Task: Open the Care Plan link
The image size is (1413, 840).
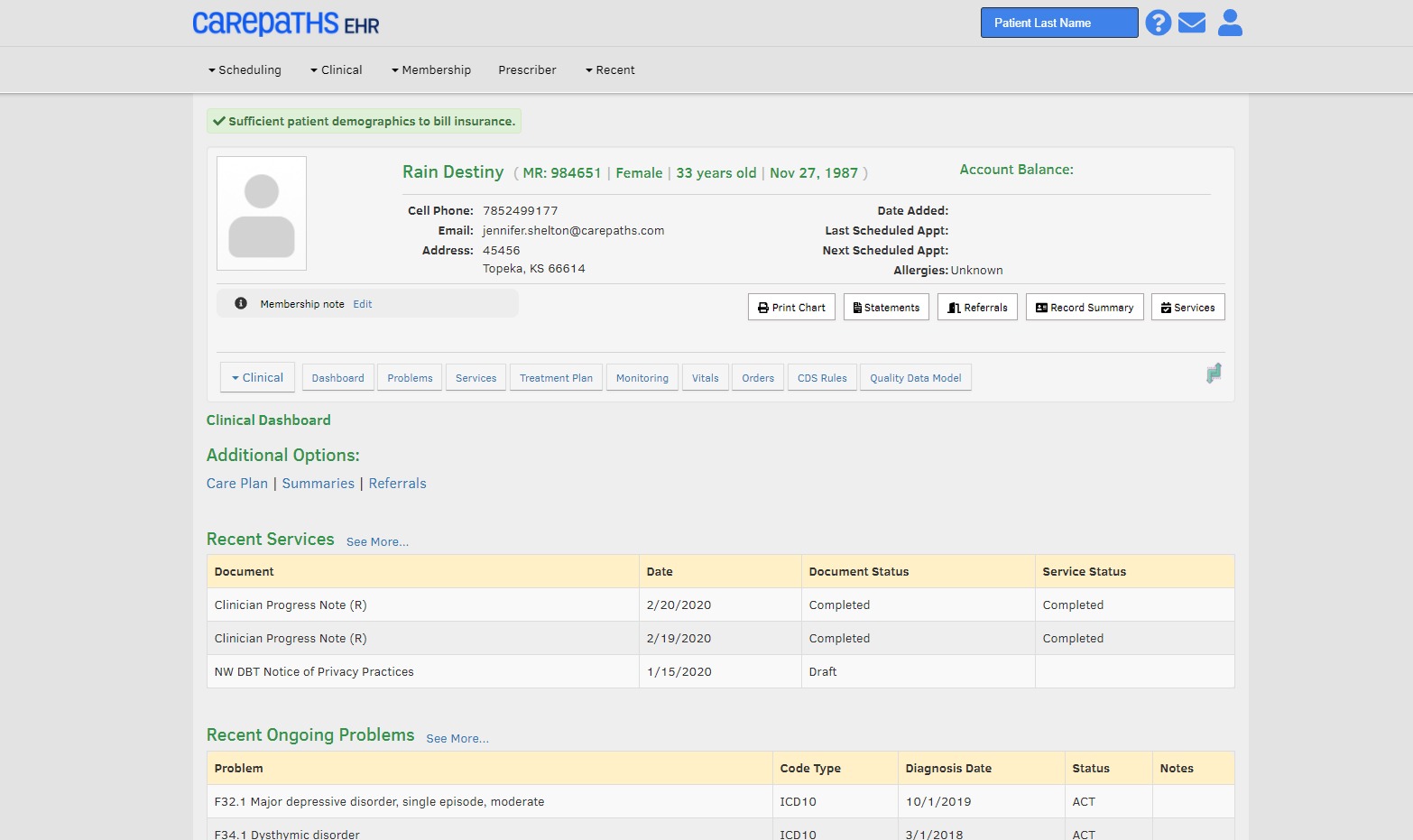Action: [x=237, y=483]
